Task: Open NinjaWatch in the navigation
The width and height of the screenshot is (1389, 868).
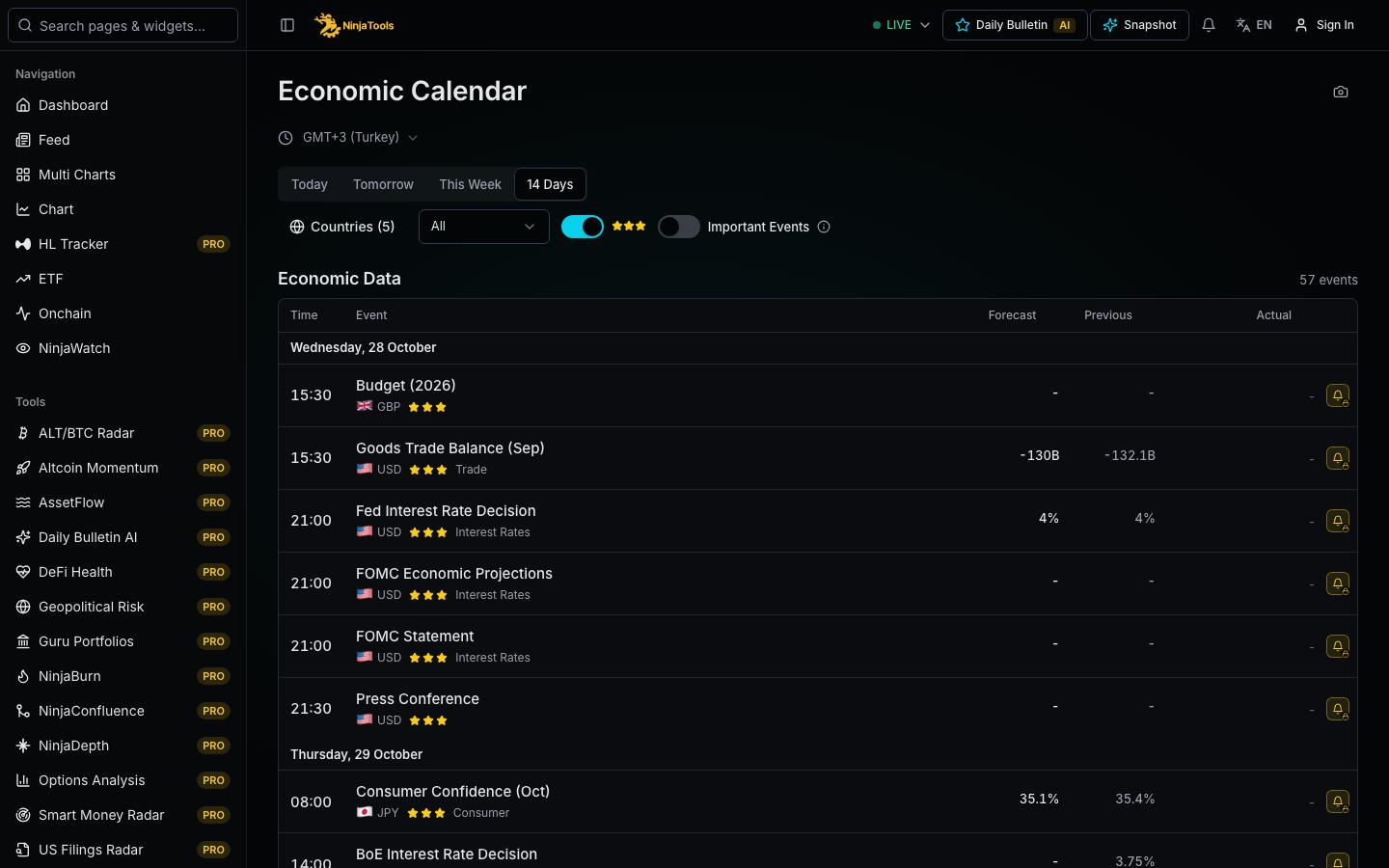Action: click(123, 348)
